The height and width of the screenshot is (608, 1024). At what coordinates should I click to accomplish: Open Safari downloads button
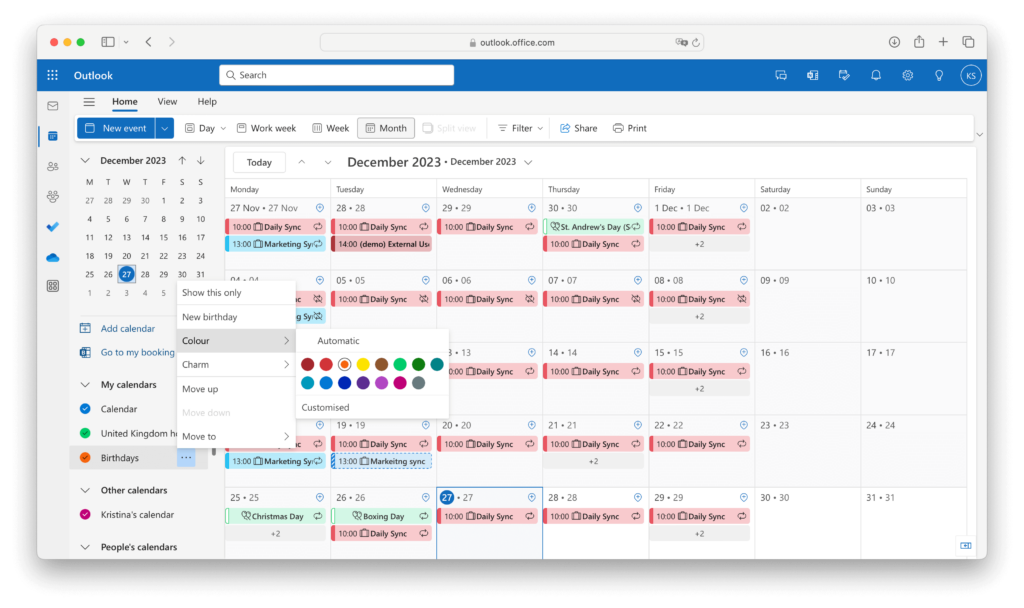click(894, 42)
